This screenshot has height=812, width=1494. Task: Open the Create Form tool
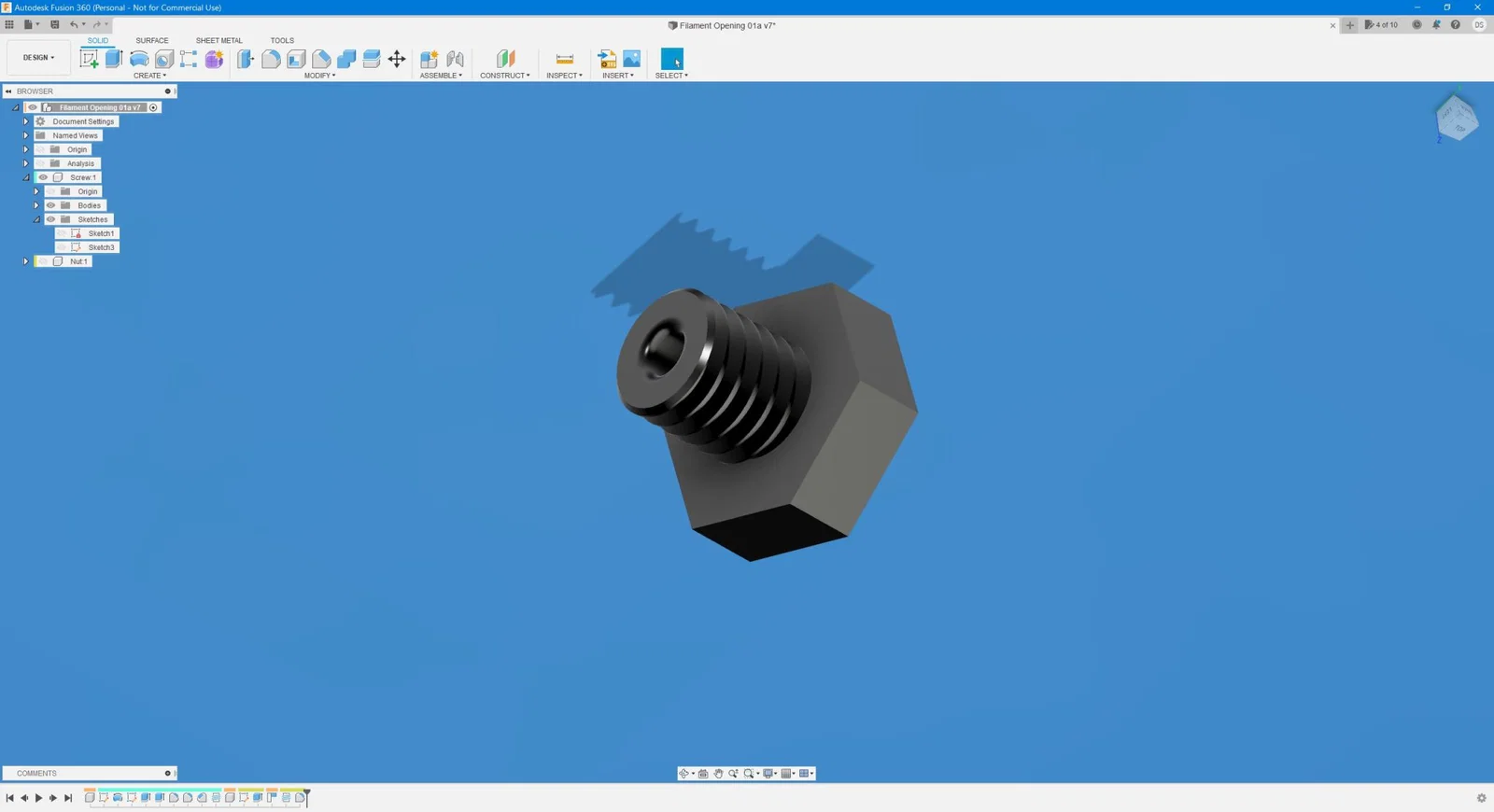pyautogui.click(x=214, y=59)
